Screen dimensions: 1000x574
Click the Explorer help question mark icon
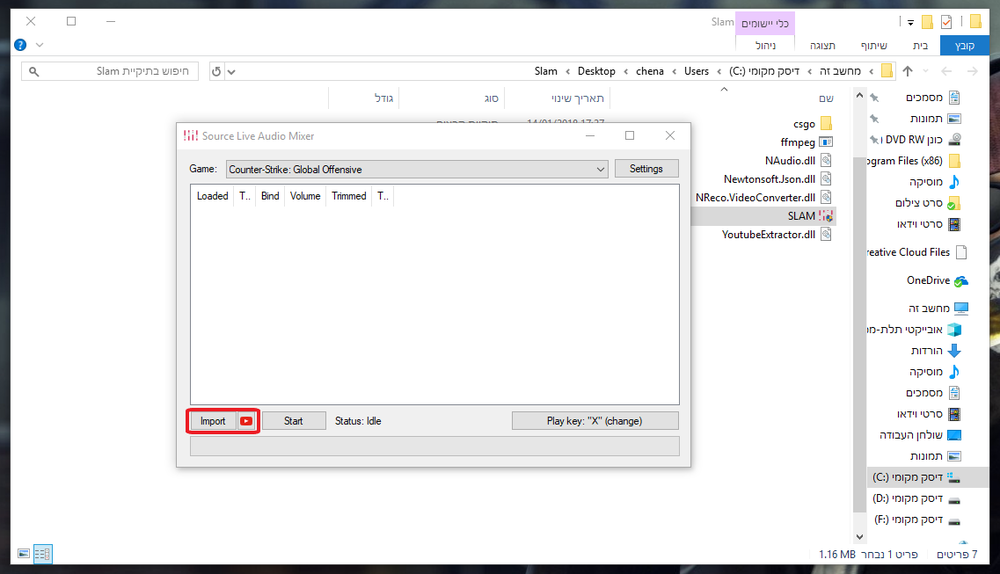(x=20, y=45)
